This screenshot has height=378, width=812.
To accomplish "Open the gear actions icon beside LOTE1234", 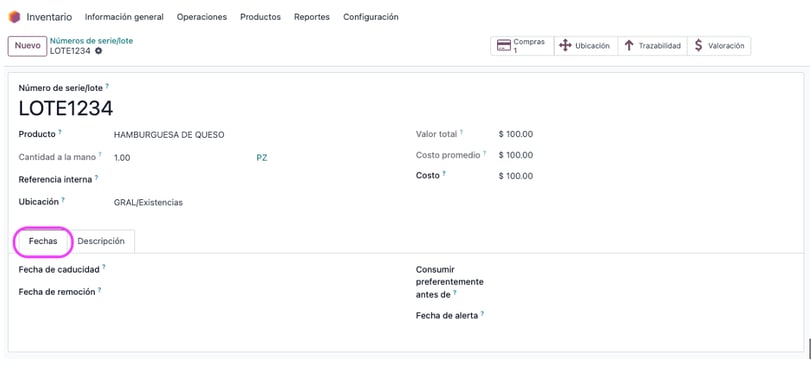I will click(x=98, y=51).
